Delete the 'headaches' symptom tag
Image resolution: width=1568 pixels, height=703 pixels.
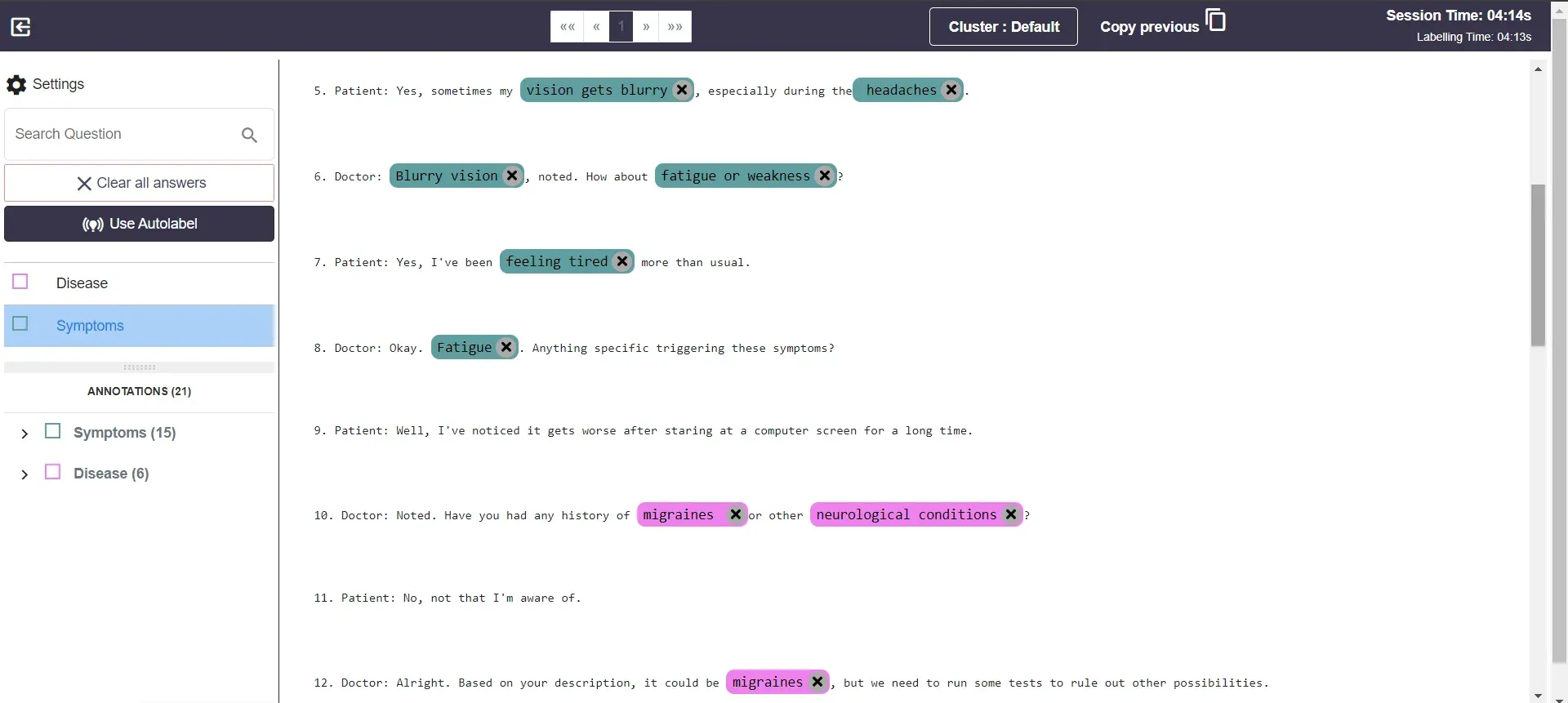pyautogui.click(x=951, y=90)
